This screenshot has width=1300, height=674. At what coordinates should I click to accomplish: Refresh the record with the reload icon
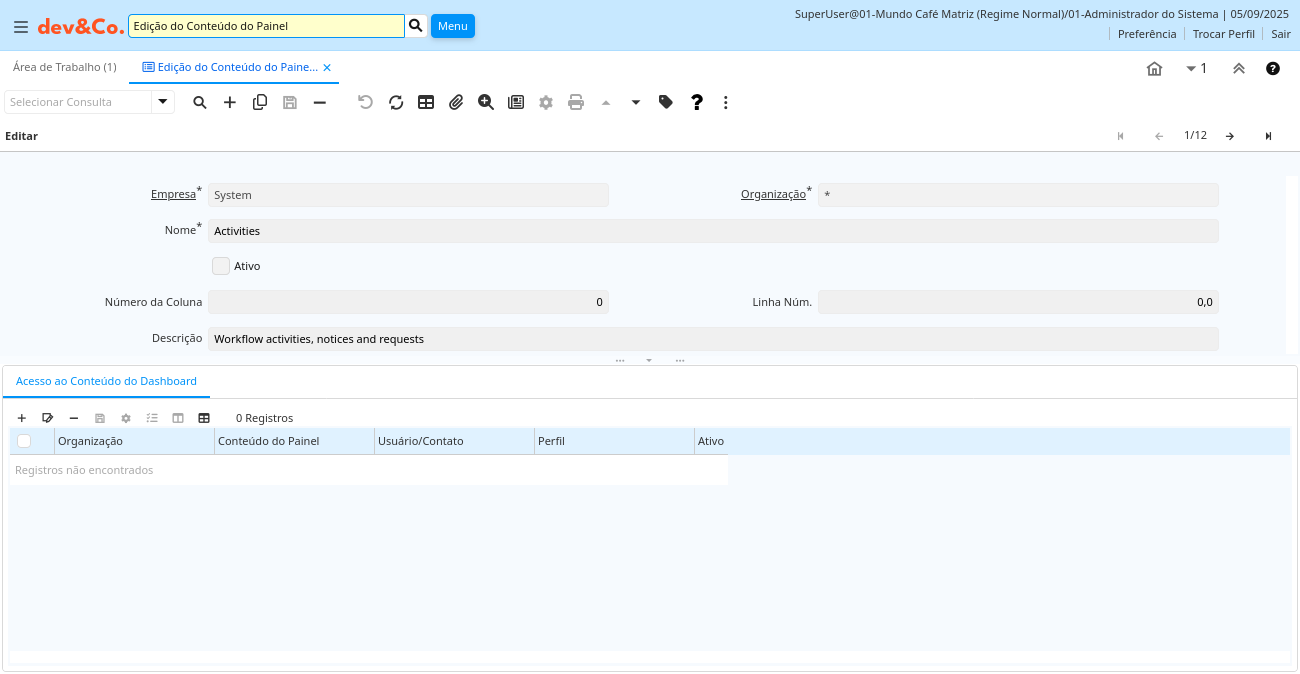pos(396,102)
